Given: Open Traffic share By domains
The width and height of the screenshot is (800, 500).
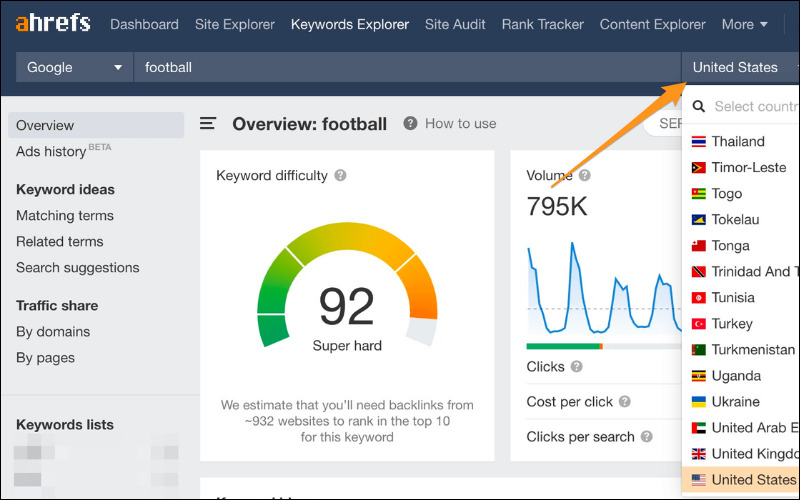Looking at the screenshot, I should (x=53, y=332).
